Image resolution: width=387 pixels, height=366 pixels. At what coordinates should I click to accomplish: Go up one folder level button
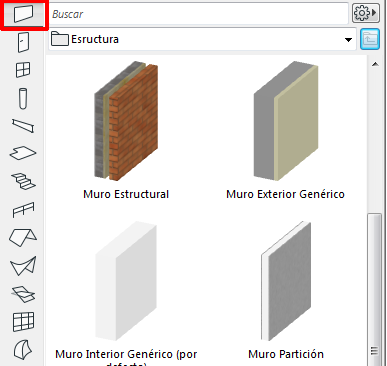[370, 39]
